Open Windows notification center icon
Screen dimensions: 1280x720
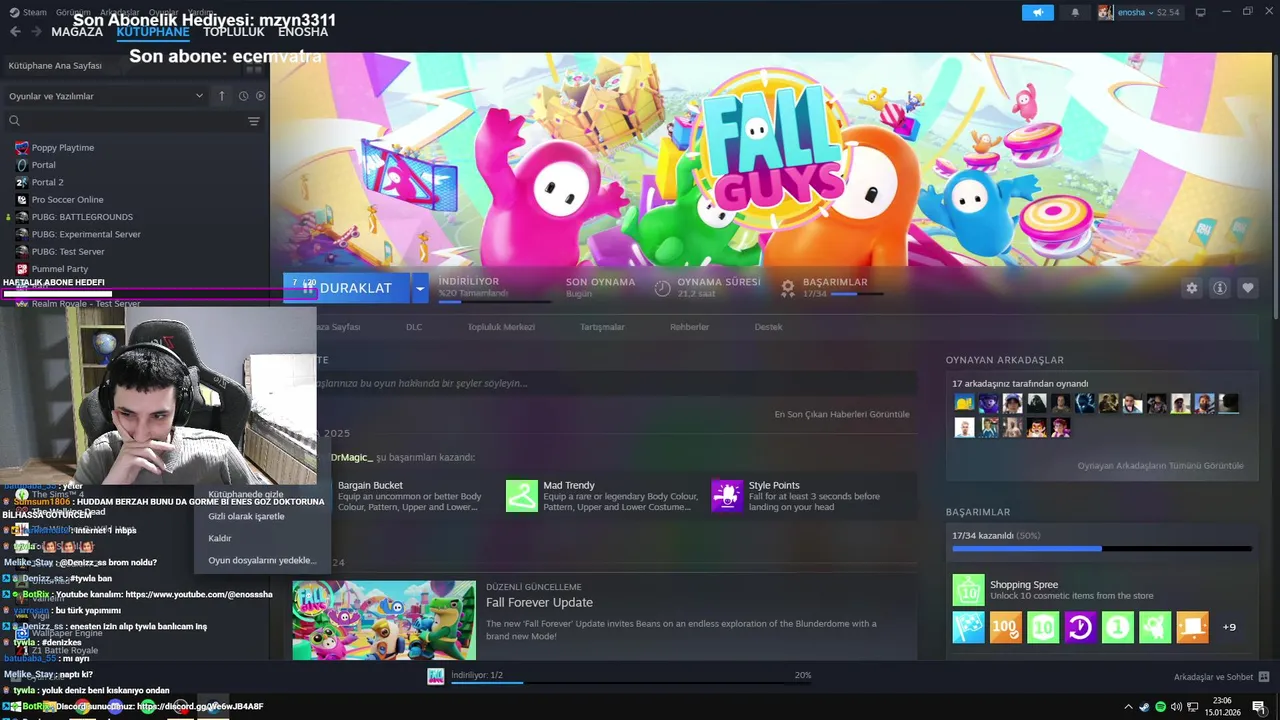(1258, 707)
